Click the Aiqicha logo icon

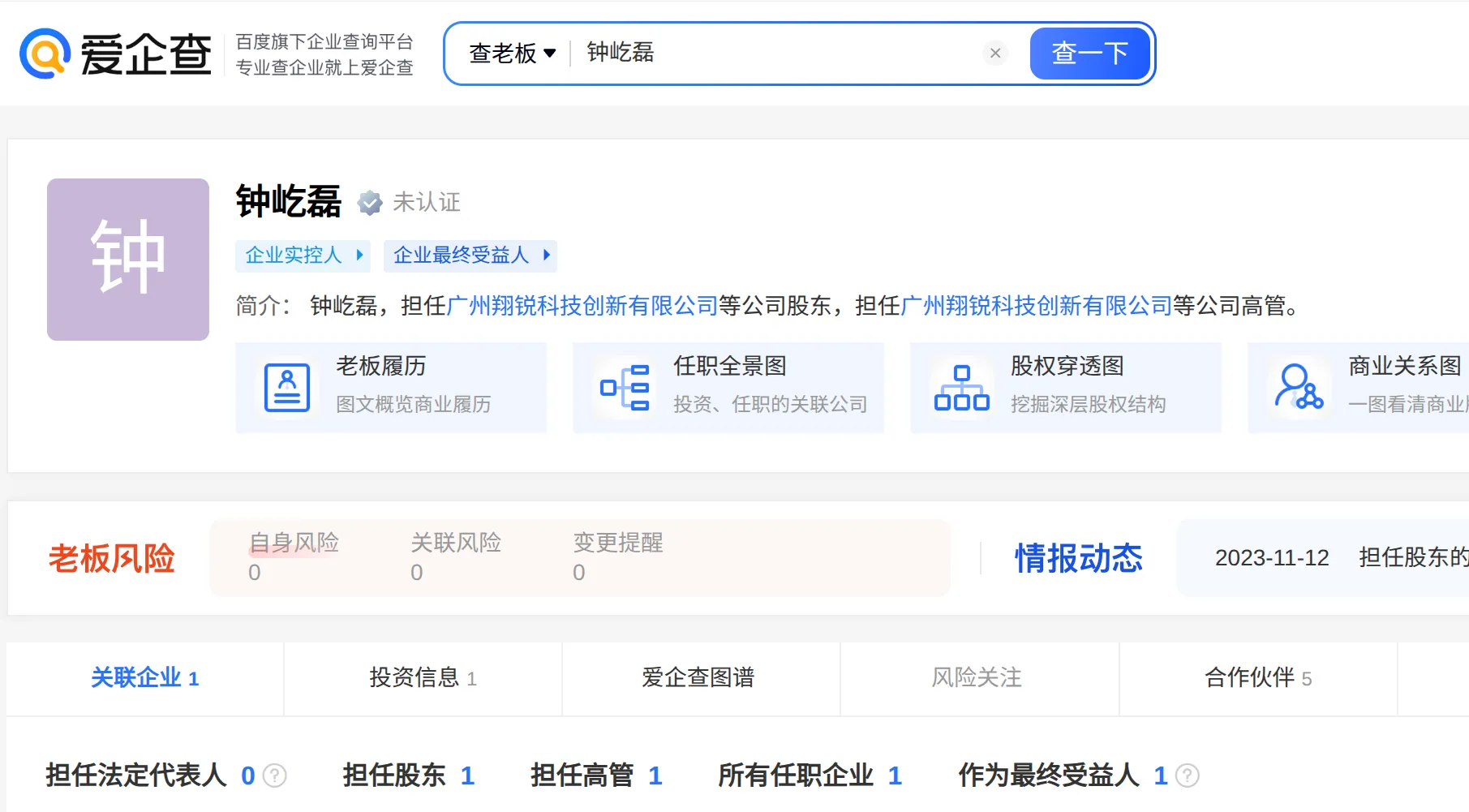45,54
